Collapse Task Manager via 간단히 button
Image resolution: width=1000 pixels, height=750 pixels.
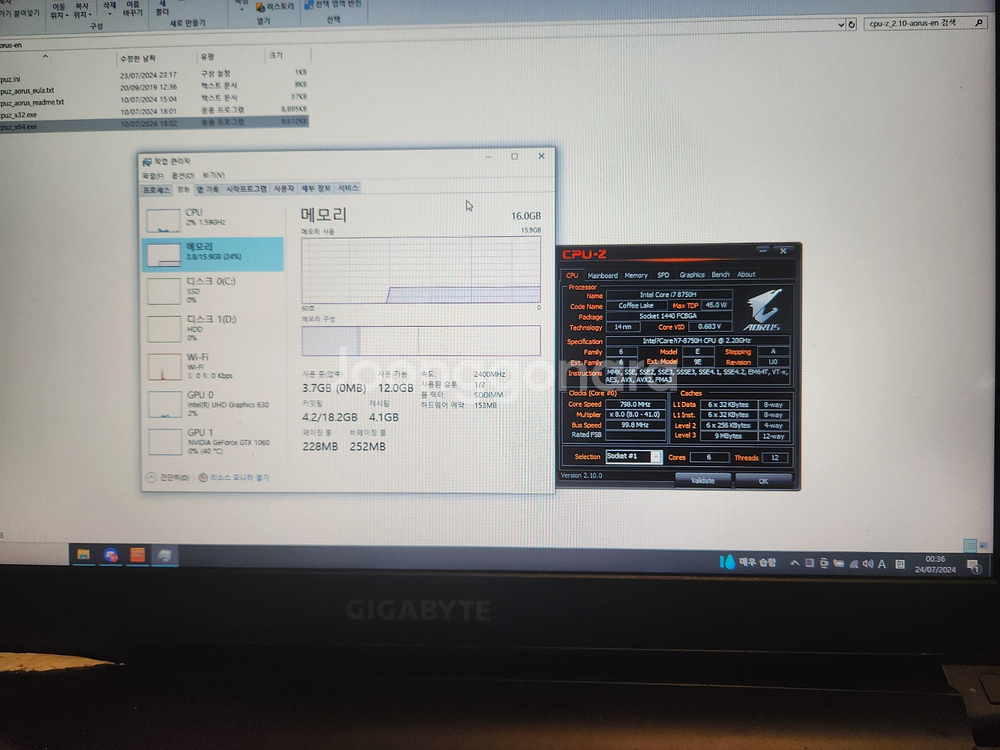[168, 477]
